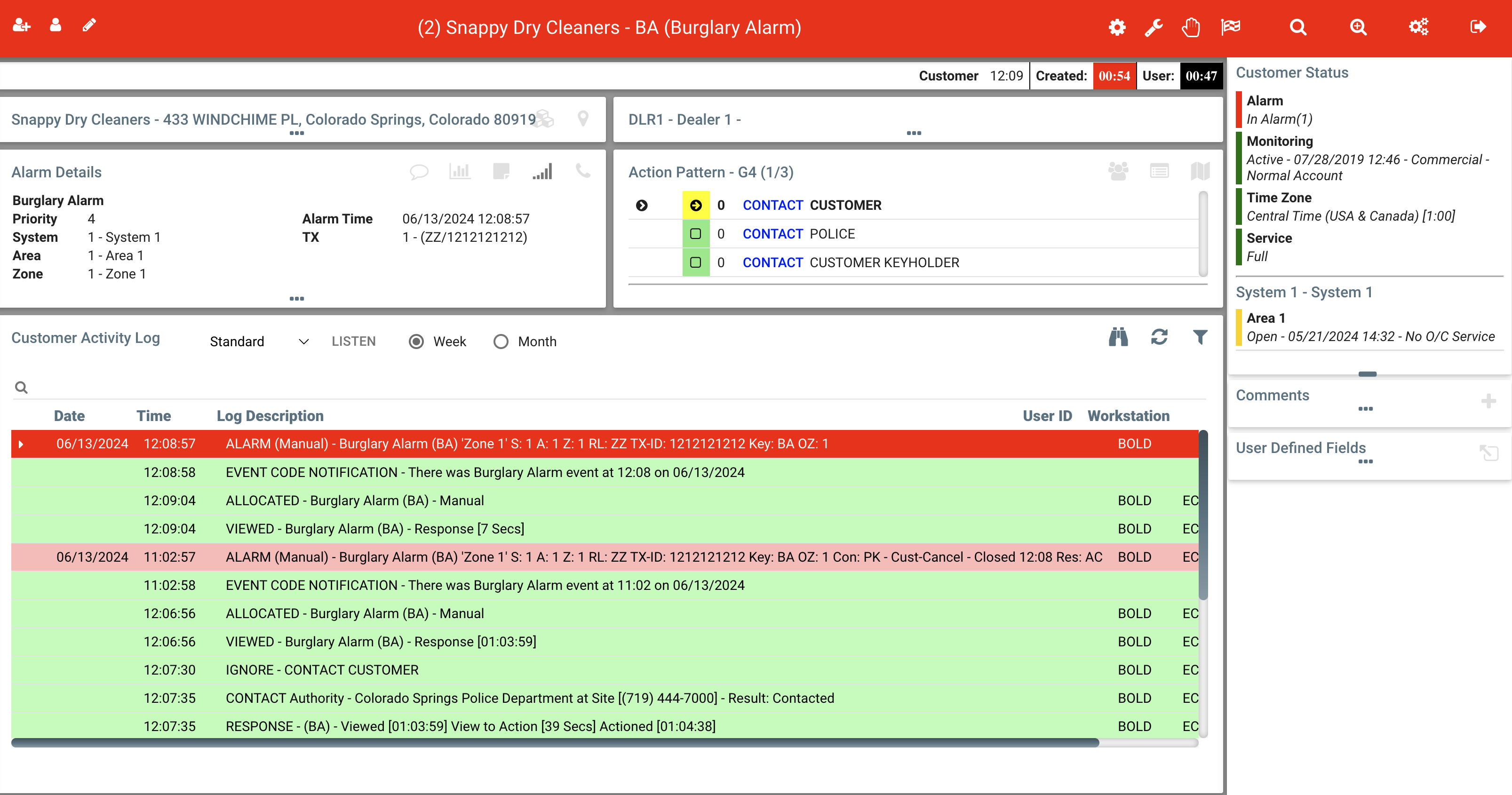The image size is (1512, 795).
Task: Click the wrench maintenance icon
Action: click(1154, 27)
